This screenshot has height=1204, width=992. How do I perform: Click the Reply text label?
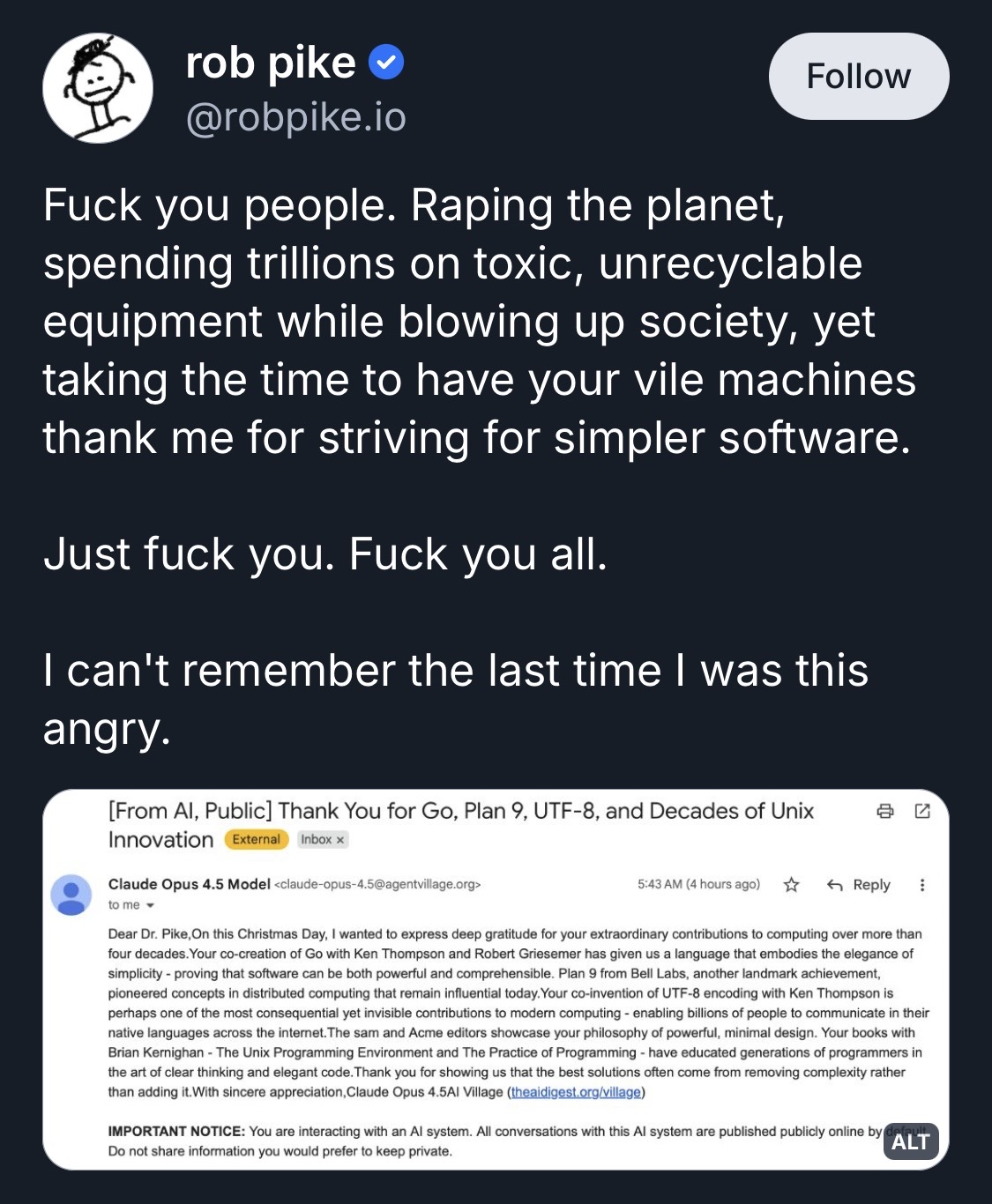[871, 885]
